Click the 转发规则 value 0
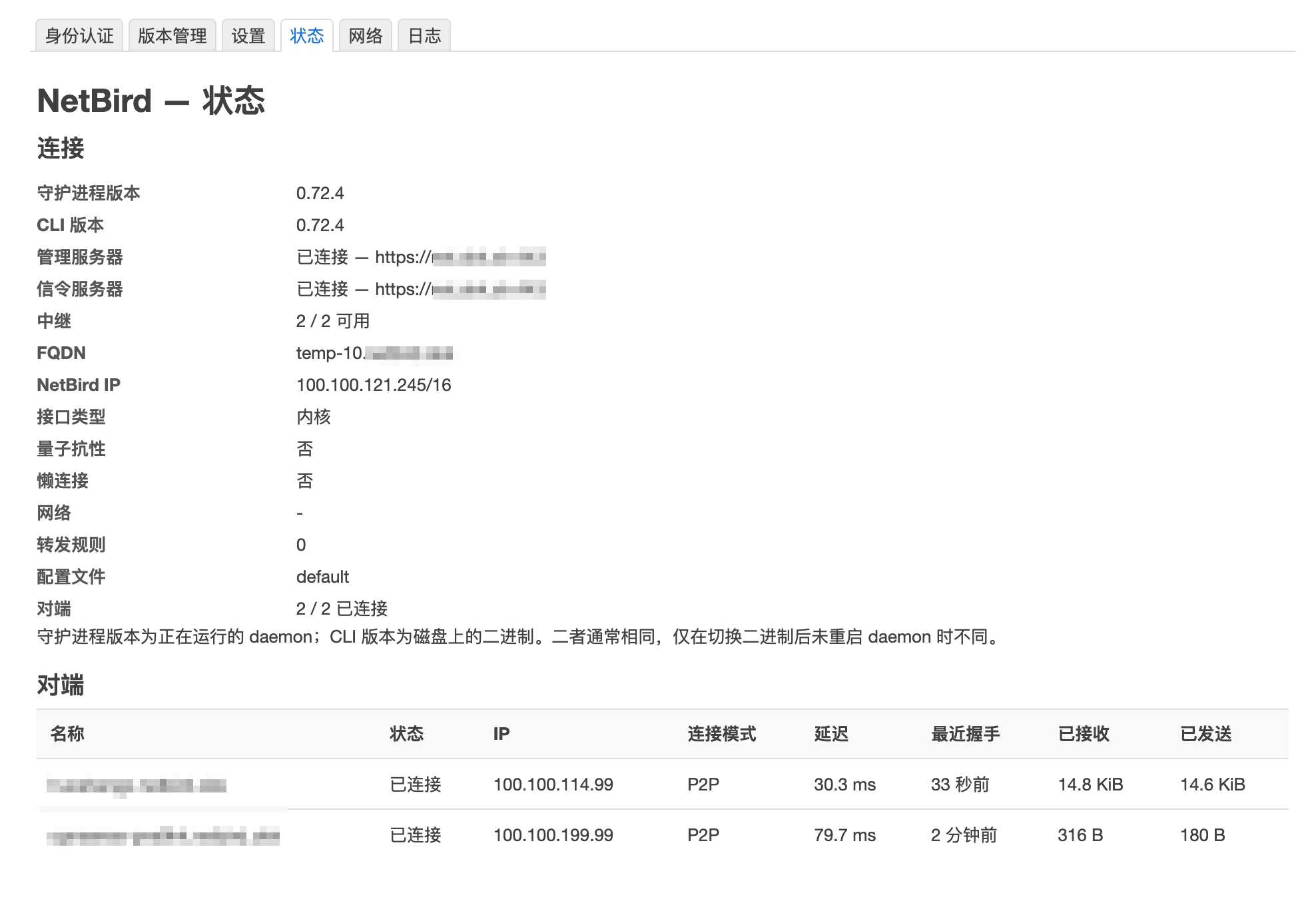The height and width of the screenshot is (915, 1316). tap(301, 545)
